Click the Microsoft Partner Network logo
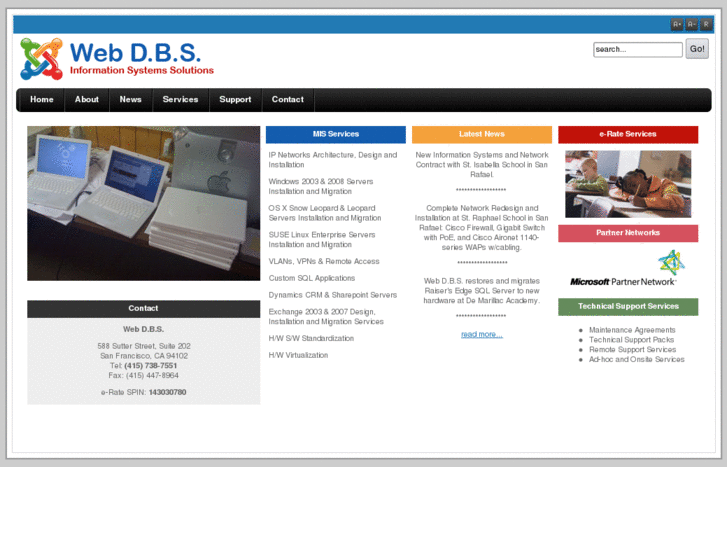The image size is (727, 545). pos(628,269)
